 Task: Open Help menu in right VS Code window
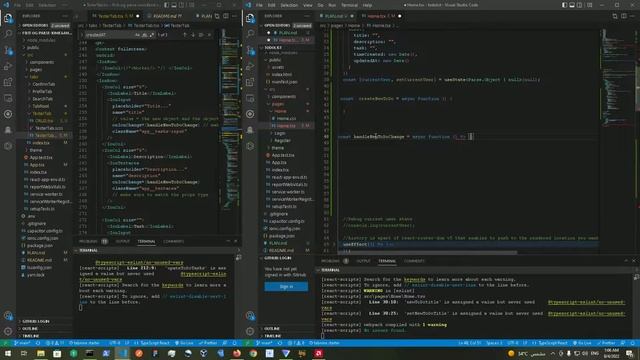click(x=367, y=5)
